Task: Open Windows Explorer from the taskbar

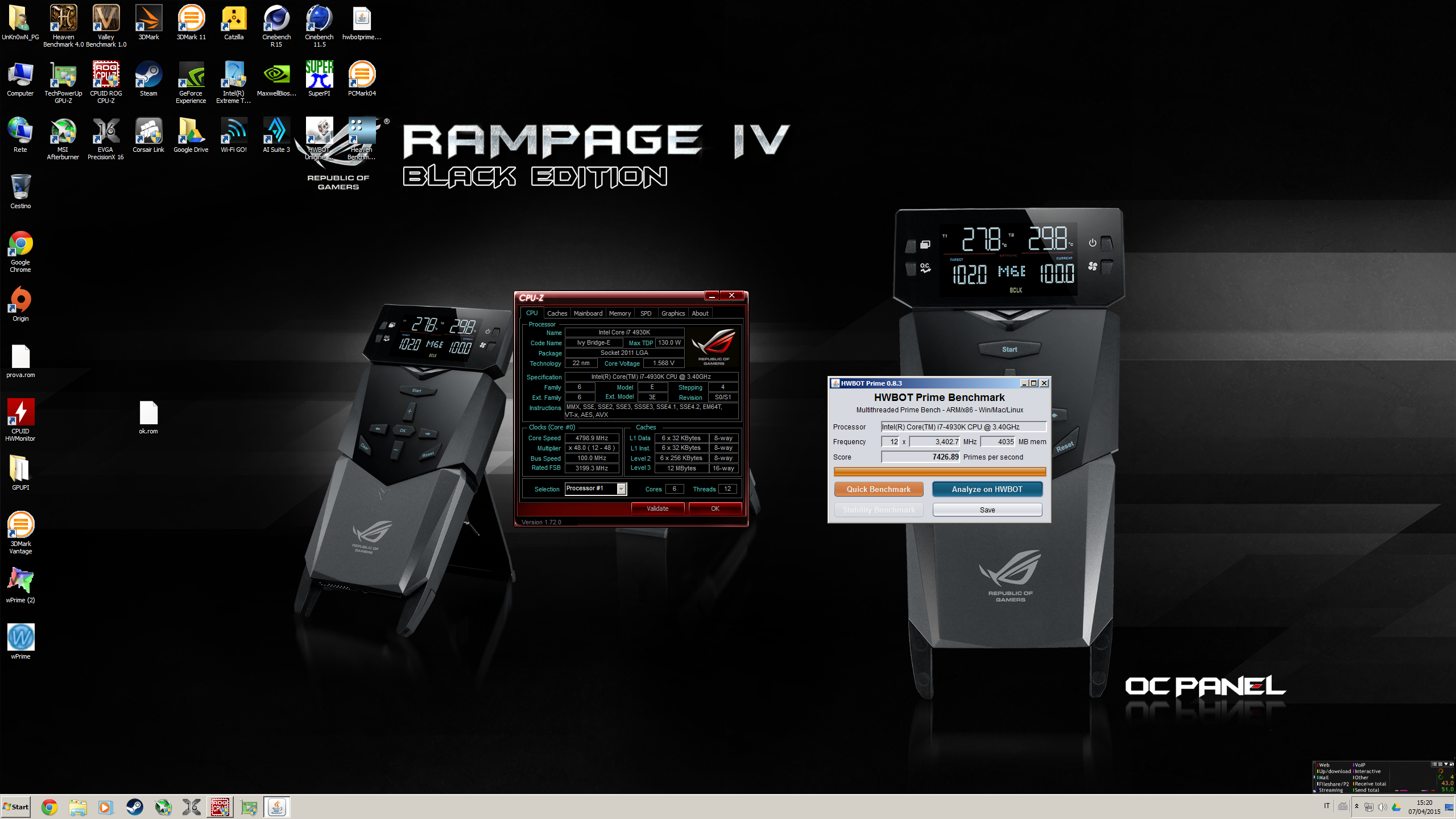Action: 78,807
